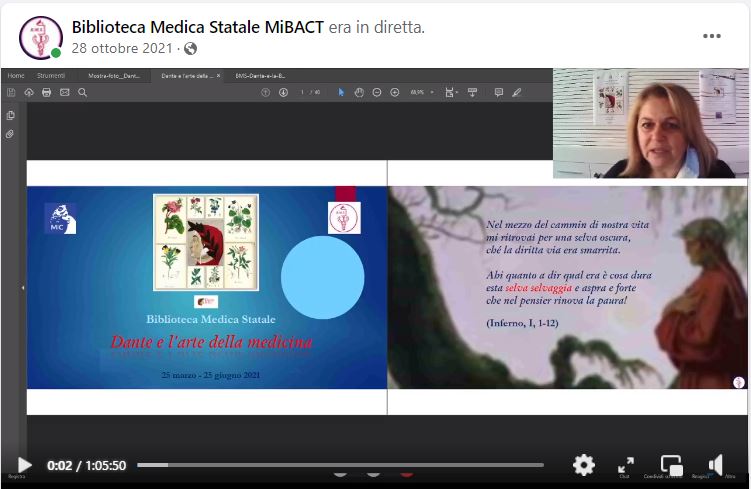
Task: Click the search magnifier in PDF toolbar
Action: tap(83, 92)
